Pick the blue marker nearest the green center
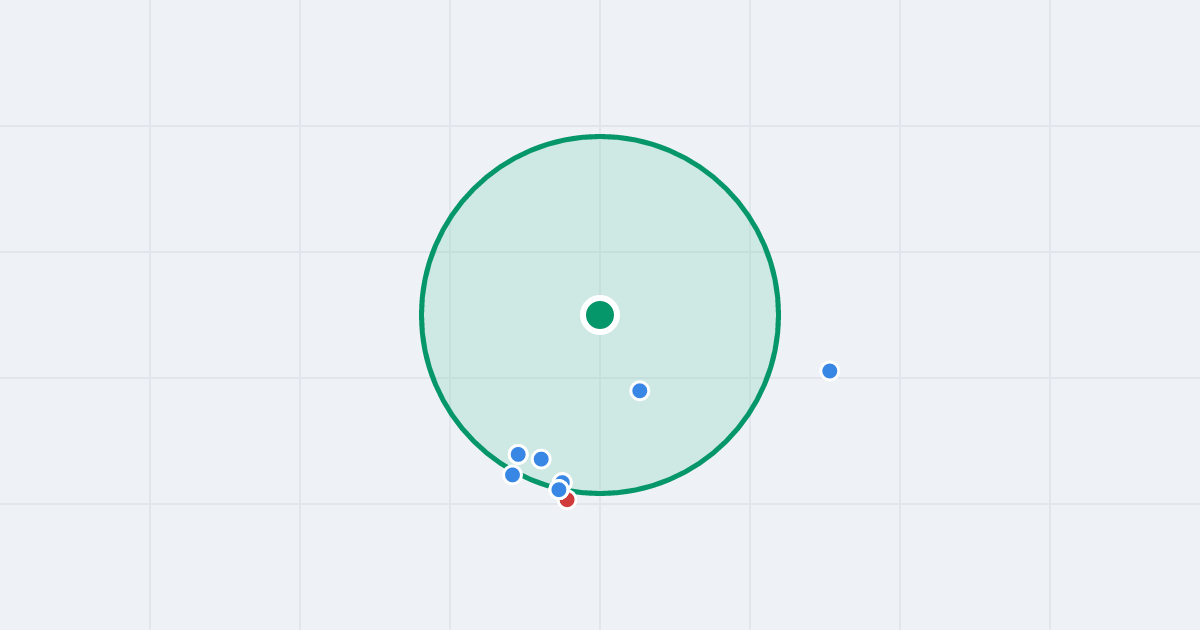 [640, 391]
